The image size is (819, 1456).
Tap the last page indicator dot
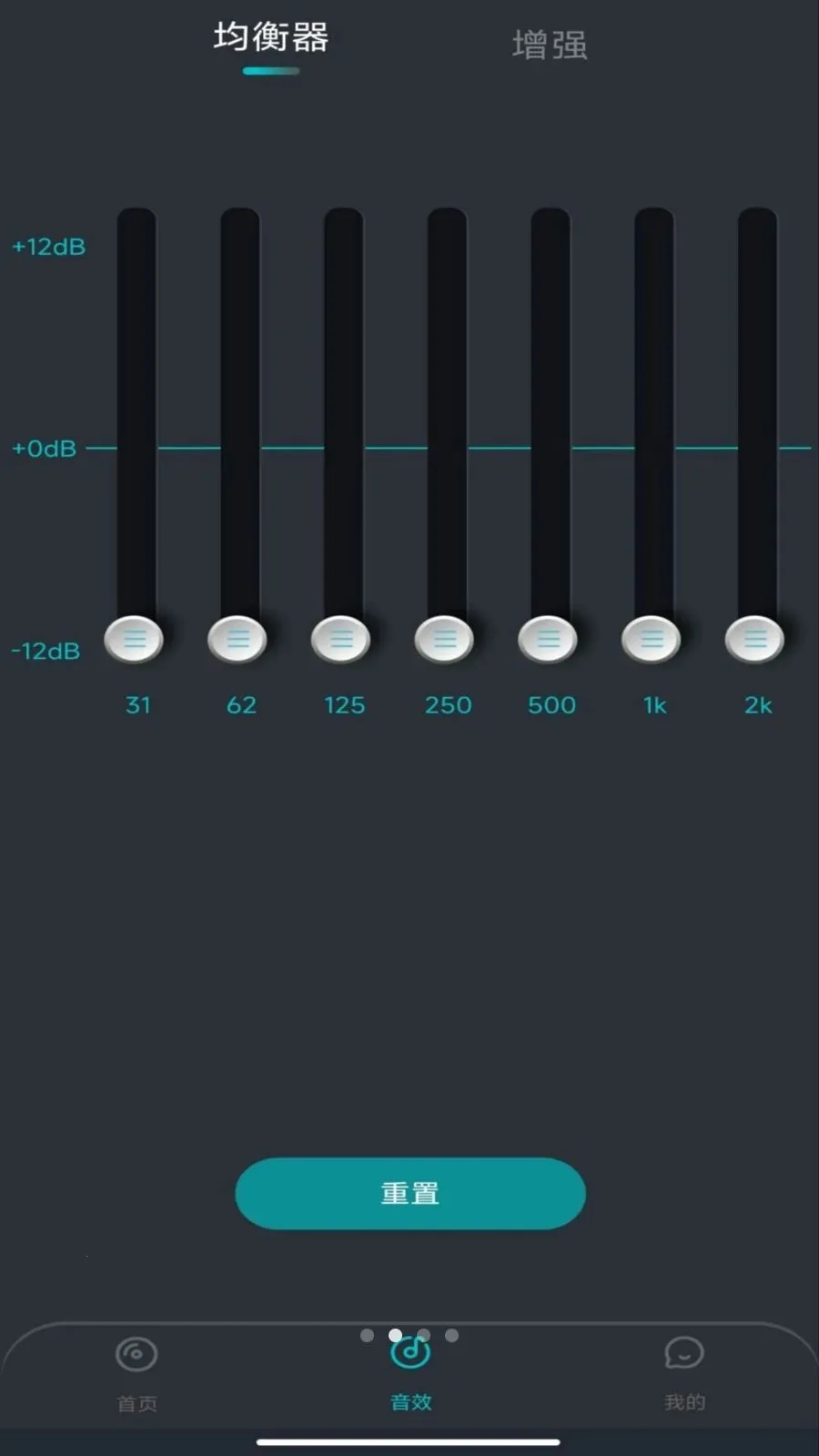point(451,1335)
